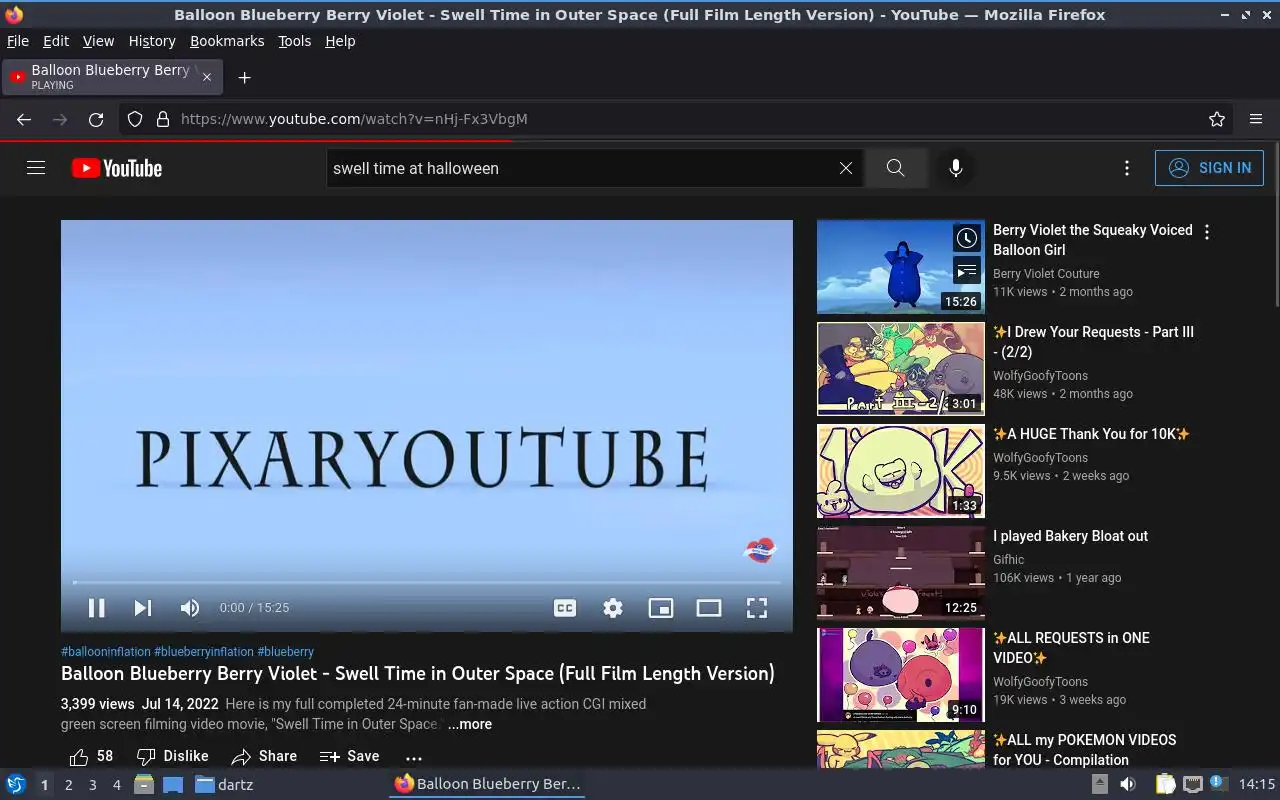Pause the video
The image size is (1280, 800).
click(97, 607)
